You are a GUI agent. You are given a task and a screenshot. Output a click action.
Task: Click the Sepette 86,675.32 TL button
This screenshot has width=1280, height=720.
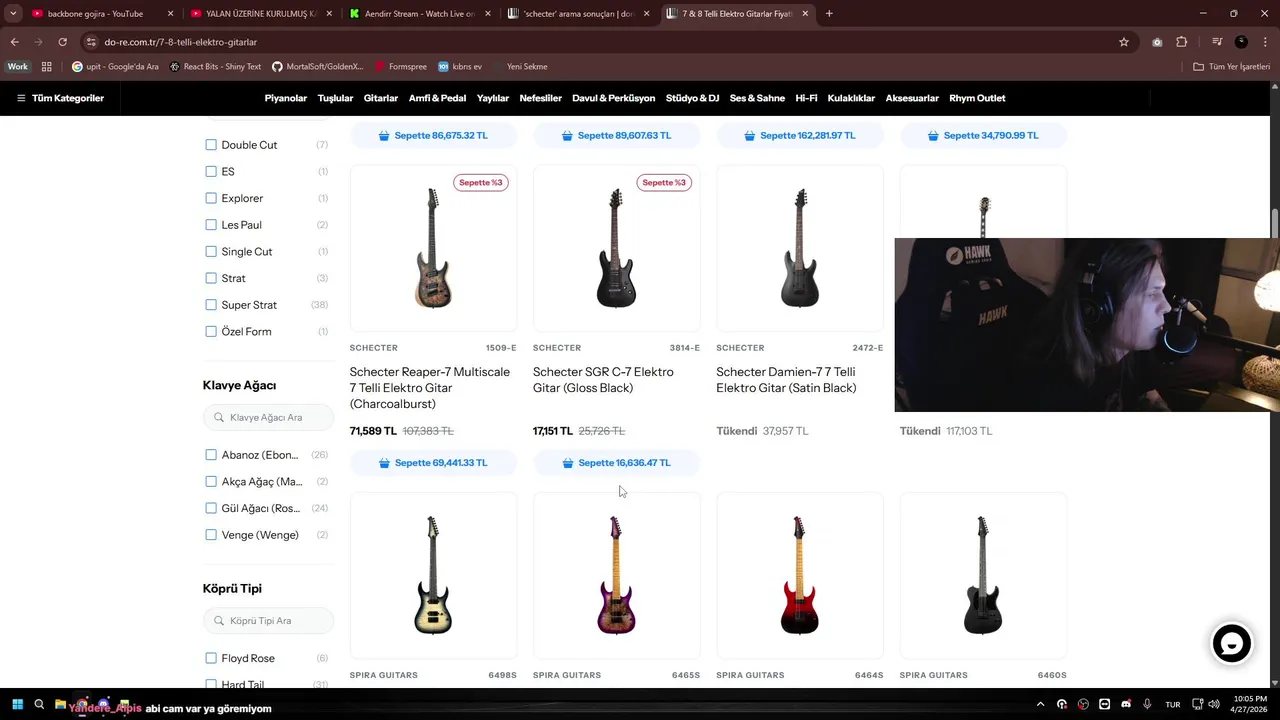[x=433, y=136]
